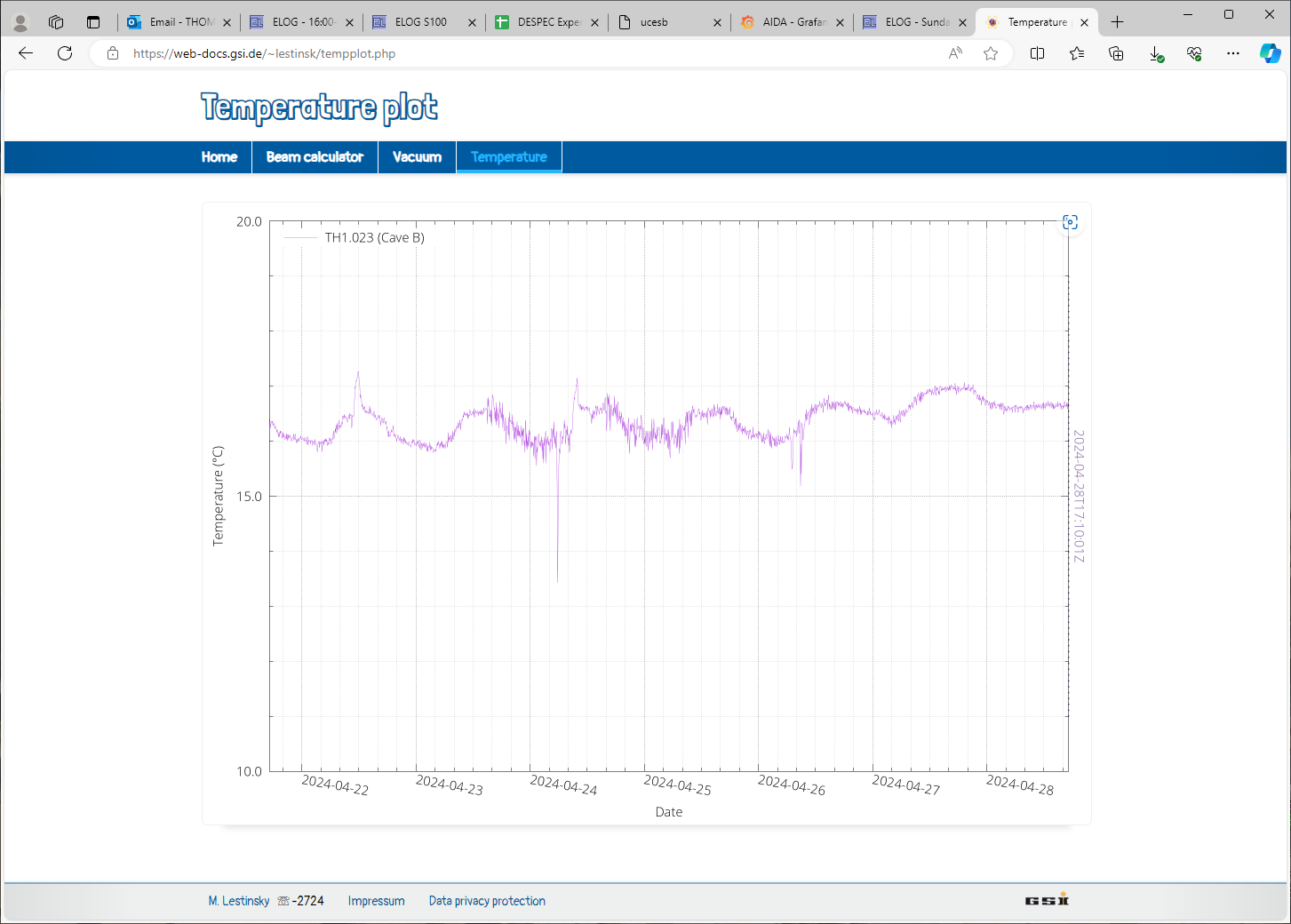Open the Collections panel
The width and height of the screenshot is (1291, 924).
[1116, 53]
